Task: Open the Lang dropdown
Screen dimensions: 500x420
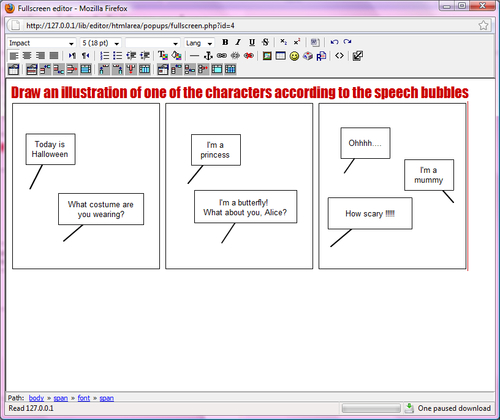Action: (x=199, y=43)
